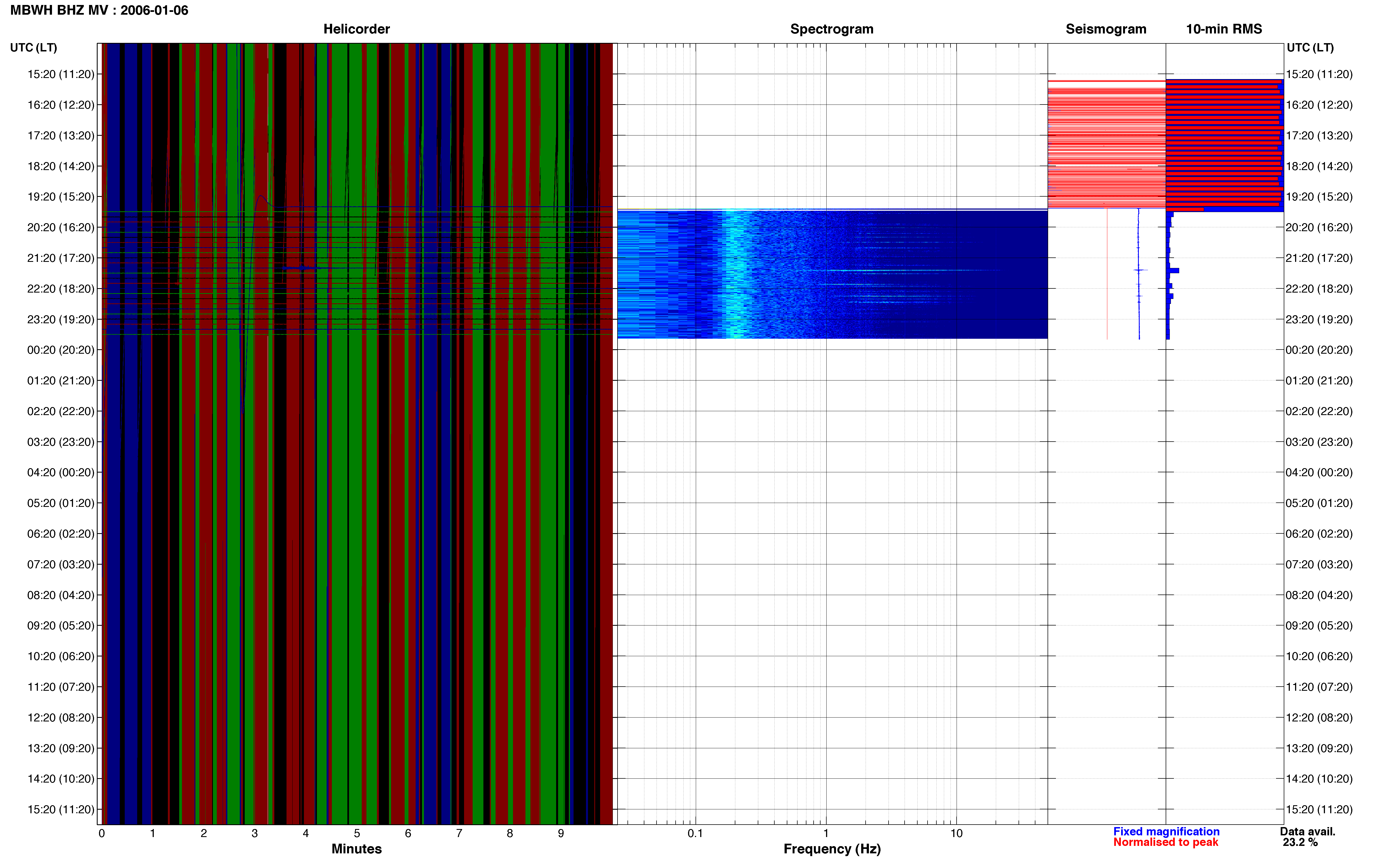Viewport: 1388px width, 868px height.
Task: Click the left axis label '00:20 (20:20)'
Action: click(61, 350)
